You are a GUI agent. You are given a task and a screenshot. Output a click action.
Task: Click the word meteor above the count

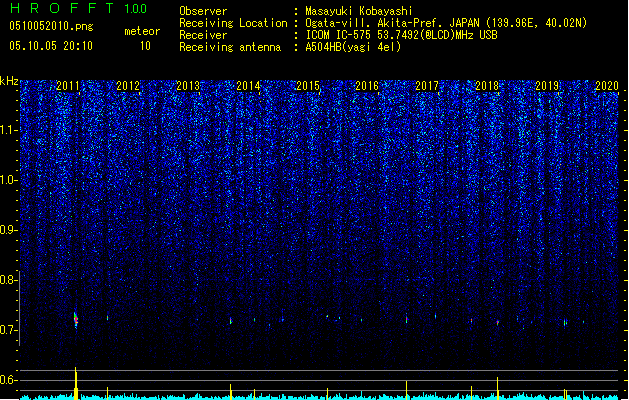142,31
